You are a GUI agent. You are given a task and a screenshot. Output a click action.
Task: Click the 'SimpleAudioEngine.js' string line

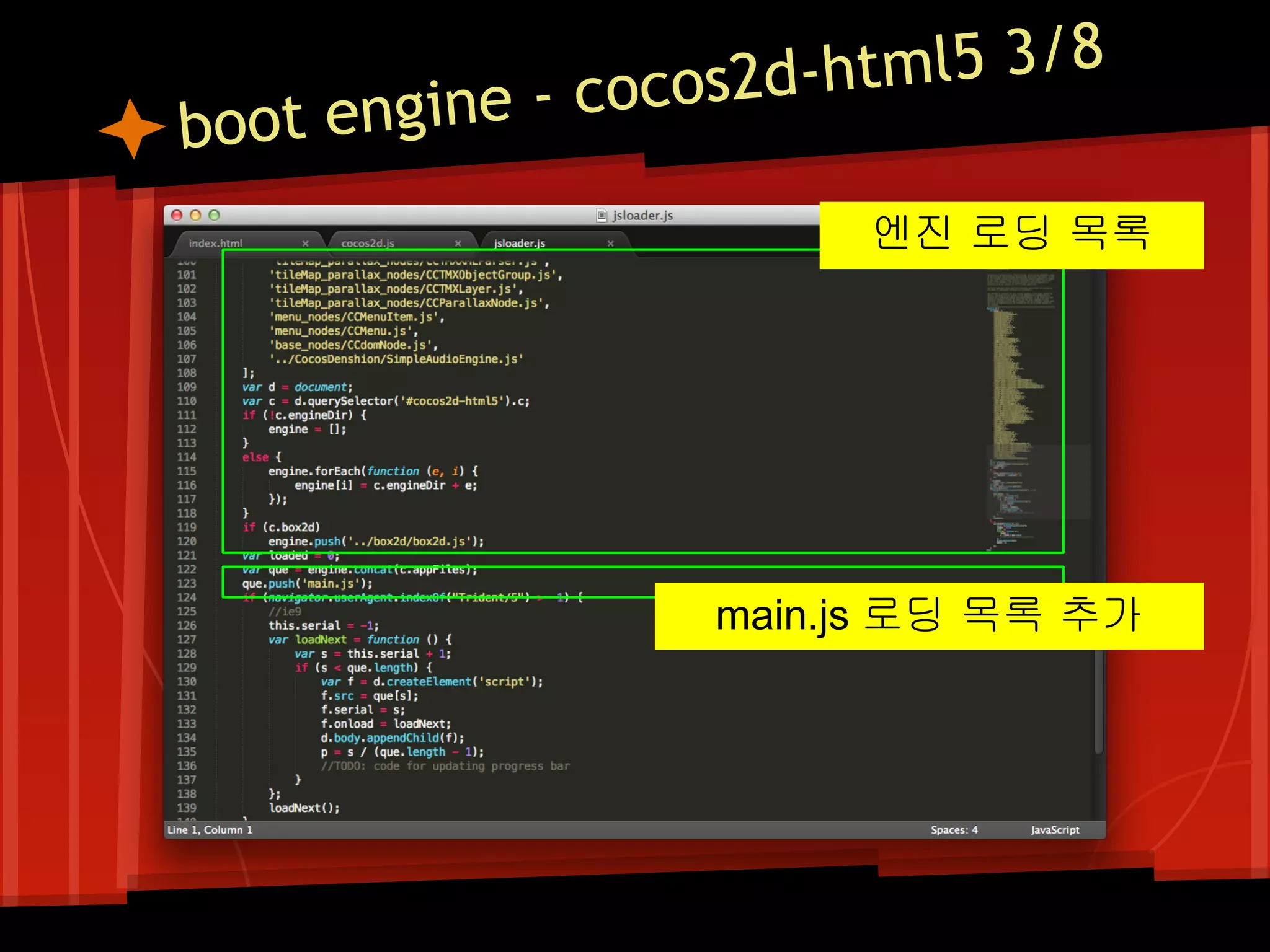click(396, 359)
